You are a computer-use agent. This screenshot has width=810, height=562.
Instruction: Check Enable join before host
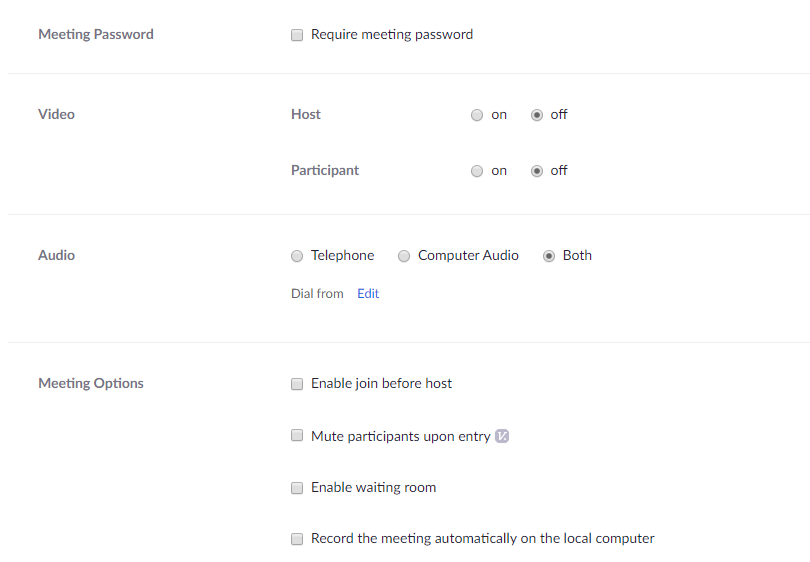tap(297, 384)
